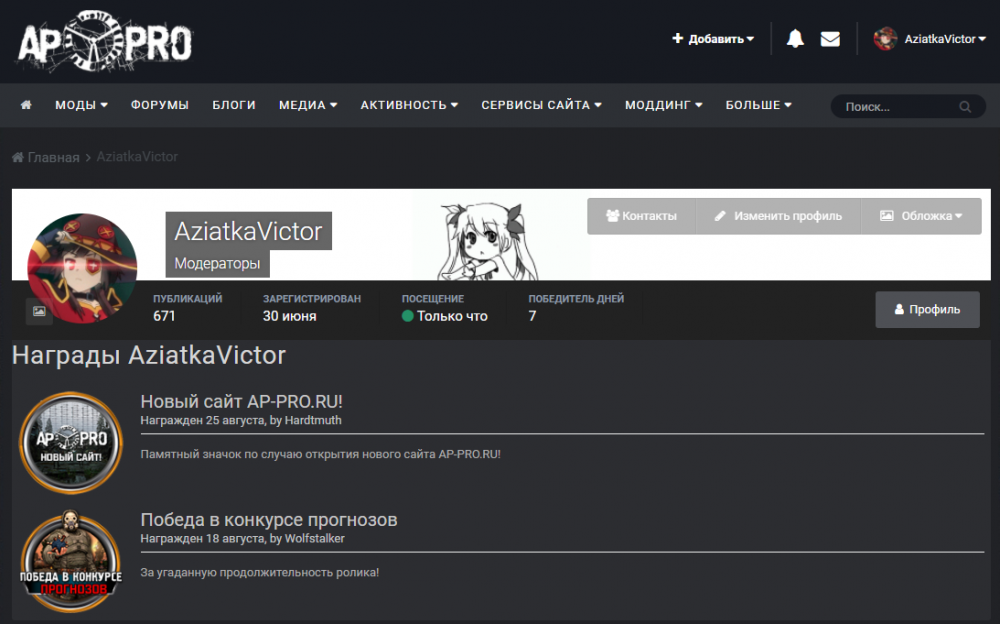
Task: Follow the Wolfstalker link
Action: pos(318,538)
